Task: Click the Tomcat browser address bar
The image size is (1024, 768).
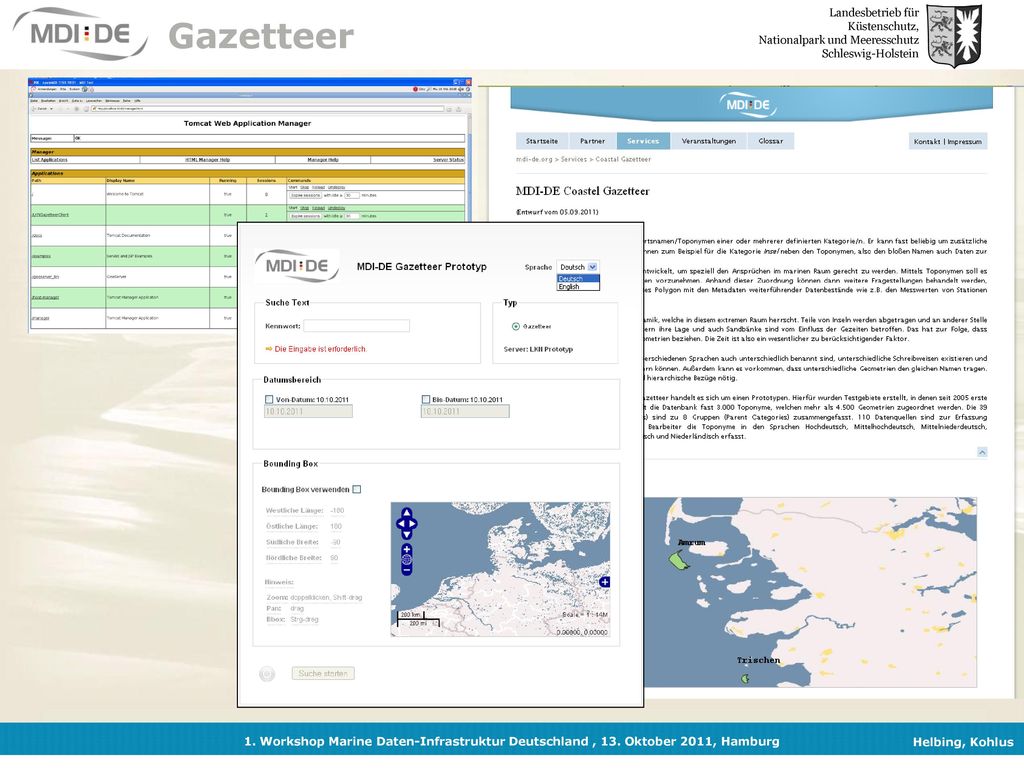Action: tap(266, 108)
